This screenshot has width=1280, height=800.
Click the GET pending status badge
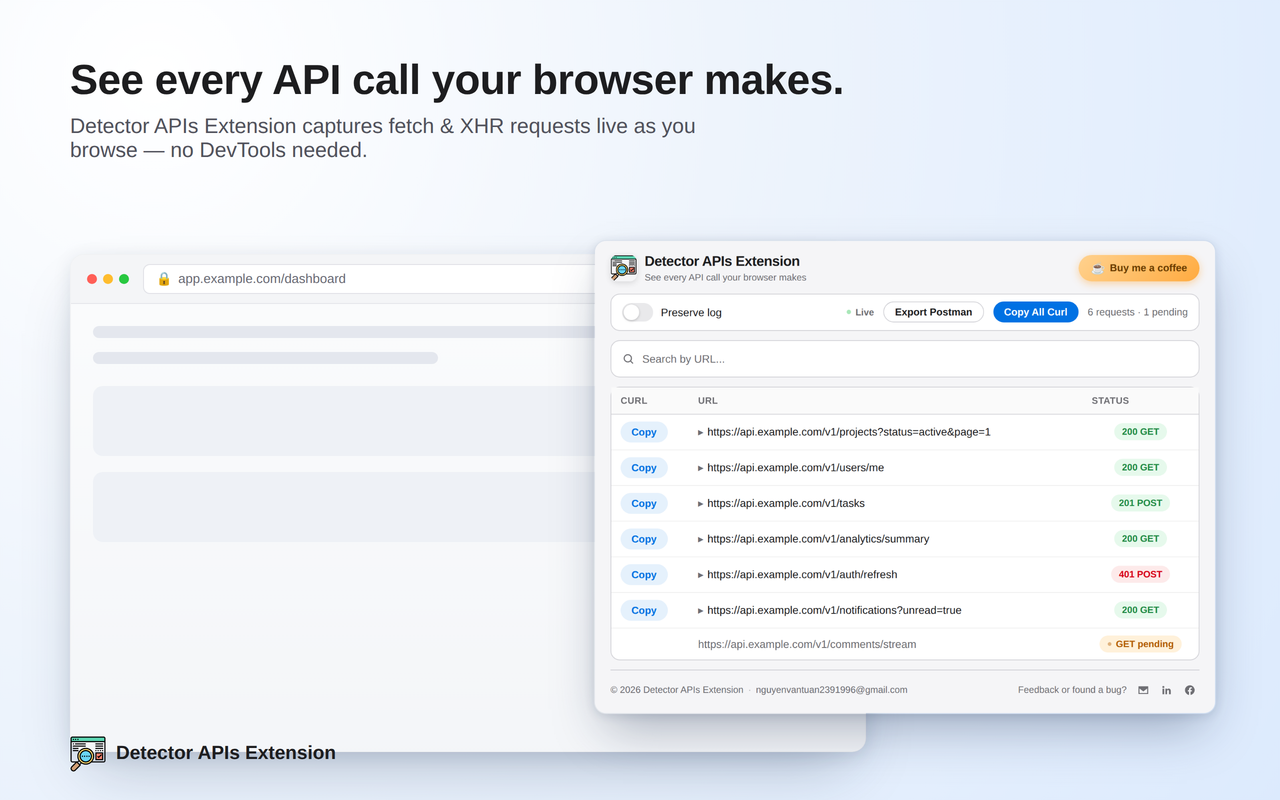[x=1140, y=644]
